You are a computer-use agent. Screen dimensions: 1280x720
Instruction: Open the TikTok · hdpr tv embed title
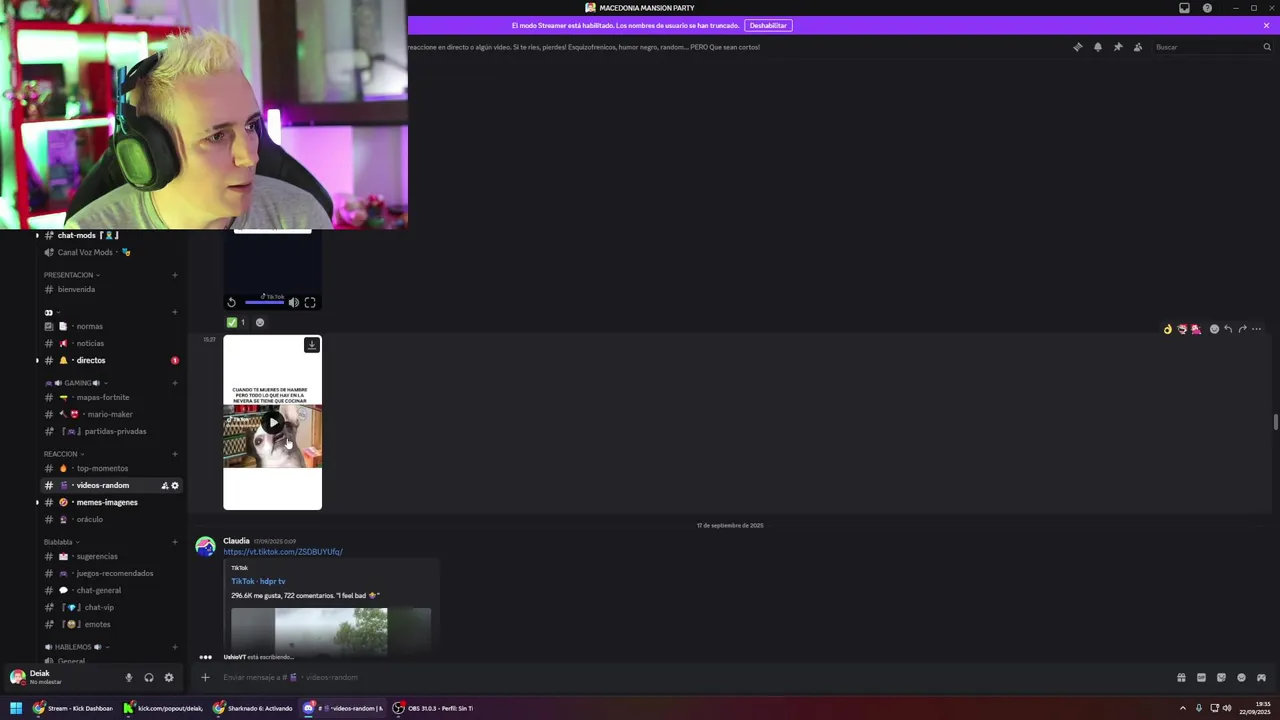pyautogui.click(x=258, y=581)
